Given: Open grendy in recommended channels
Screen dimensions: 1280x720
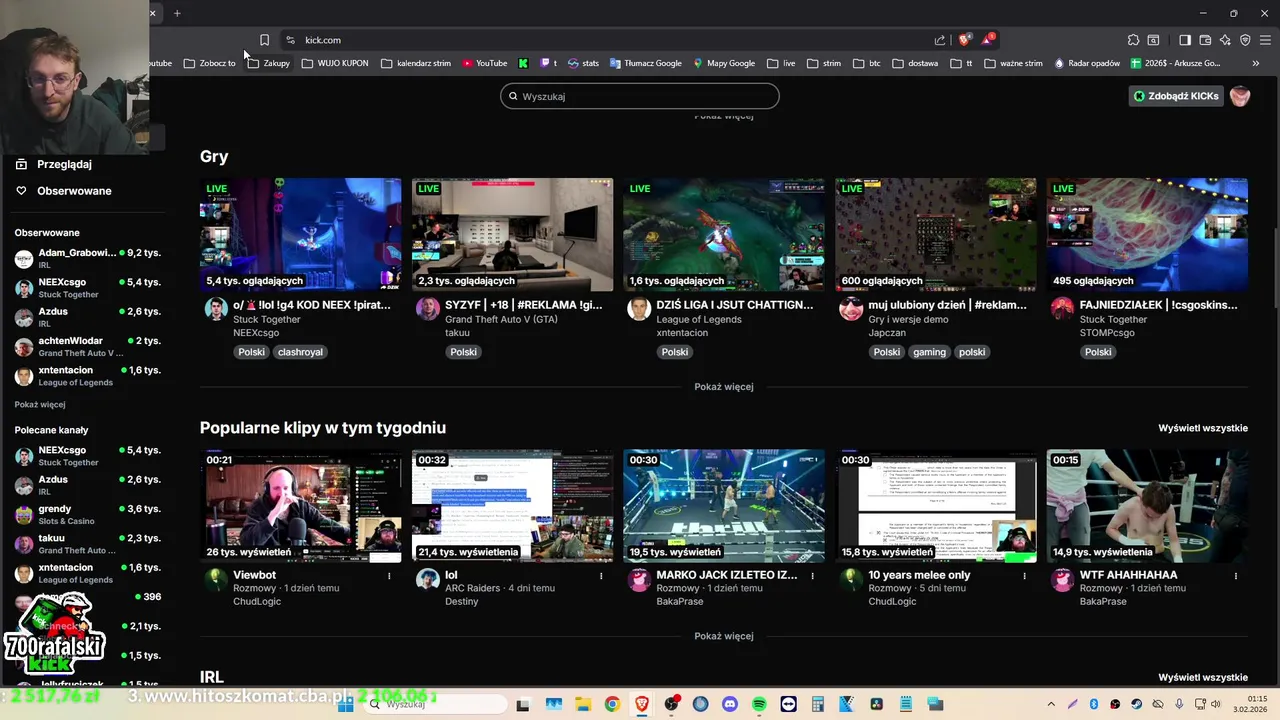Looking at the screenshot, I should coord(88,514).
